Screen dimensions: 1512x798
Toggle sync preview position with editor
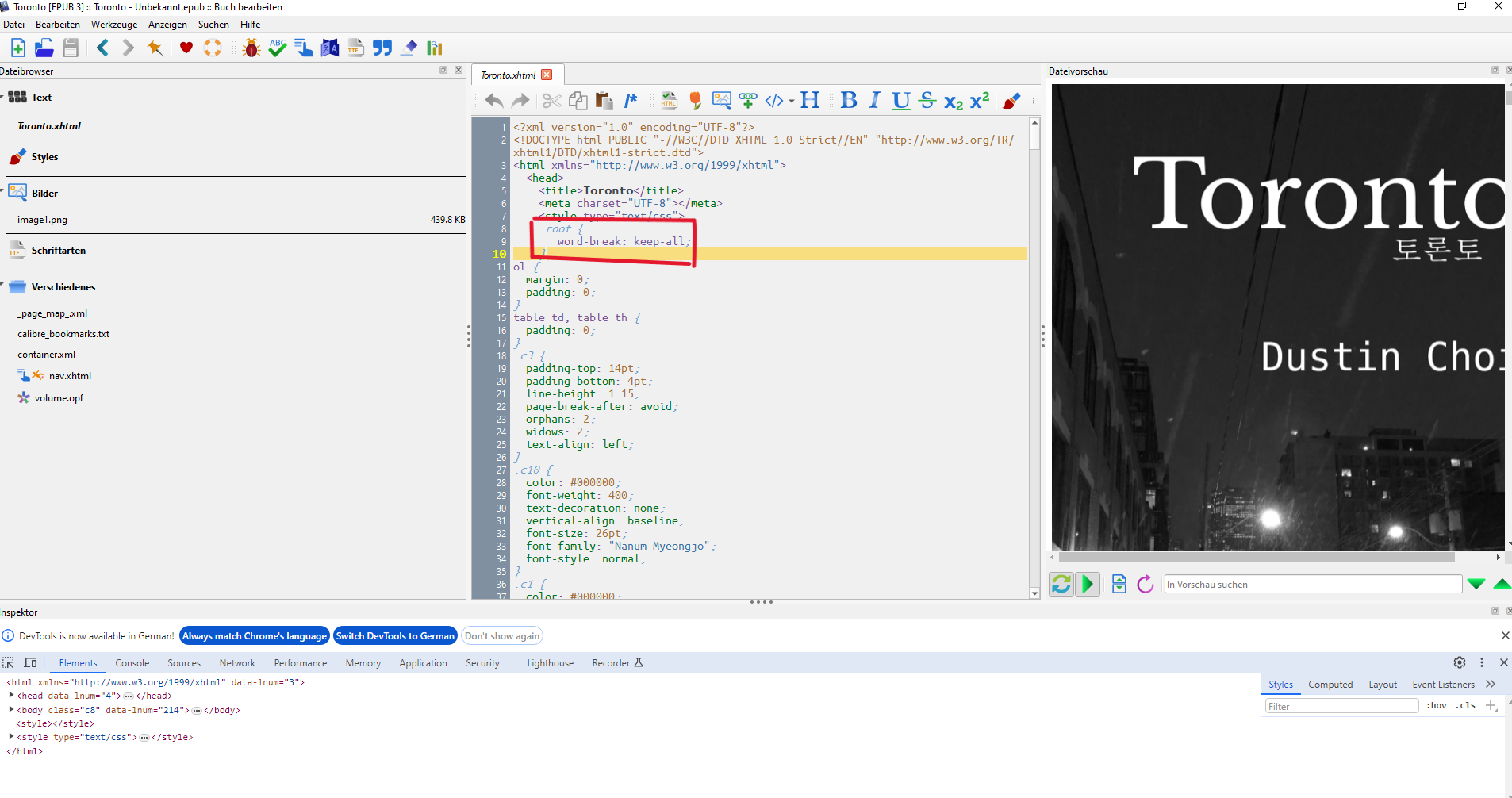[x=1088, y=585]
